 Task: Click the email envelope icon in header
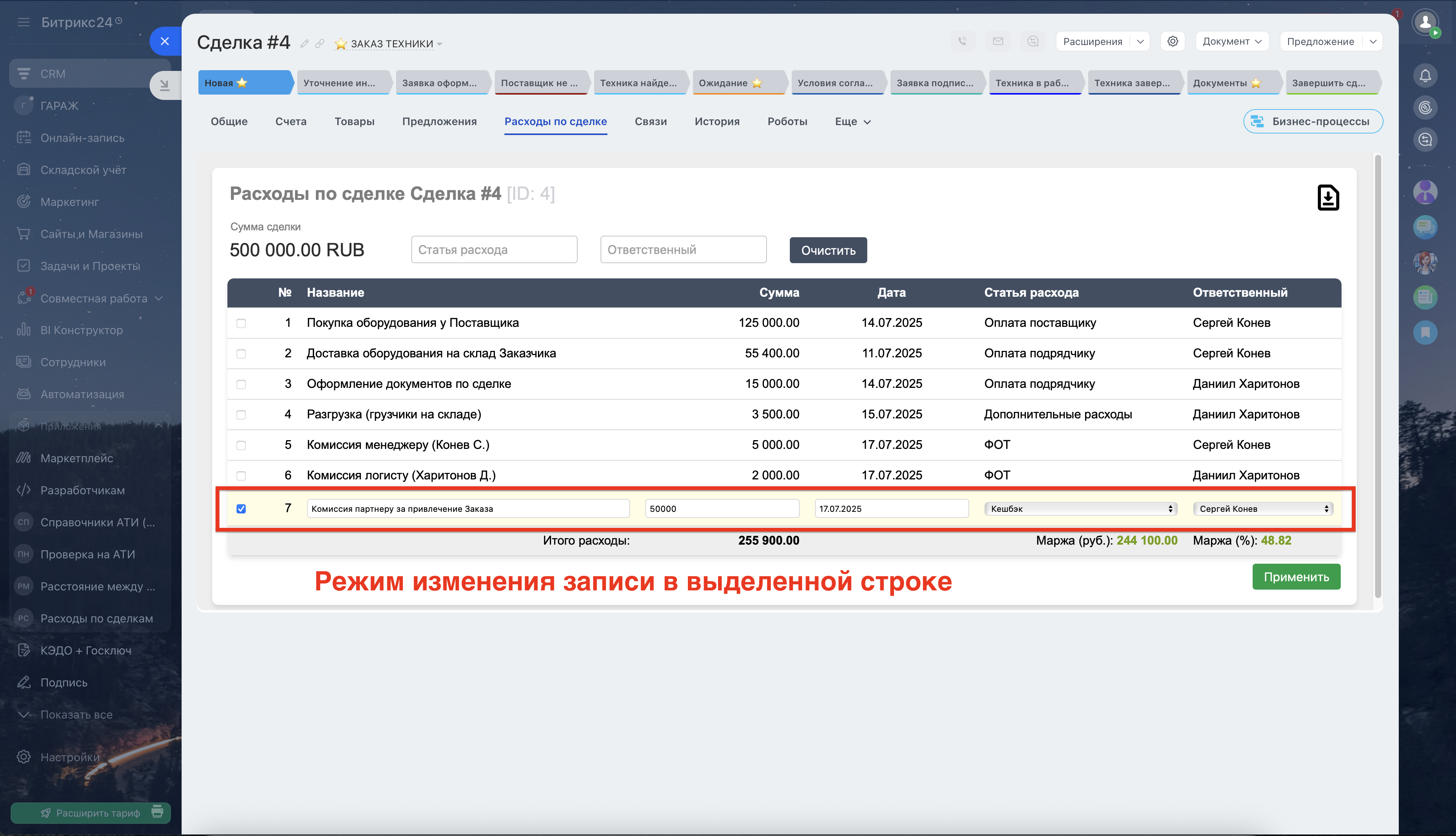click(x=998, y=41)
